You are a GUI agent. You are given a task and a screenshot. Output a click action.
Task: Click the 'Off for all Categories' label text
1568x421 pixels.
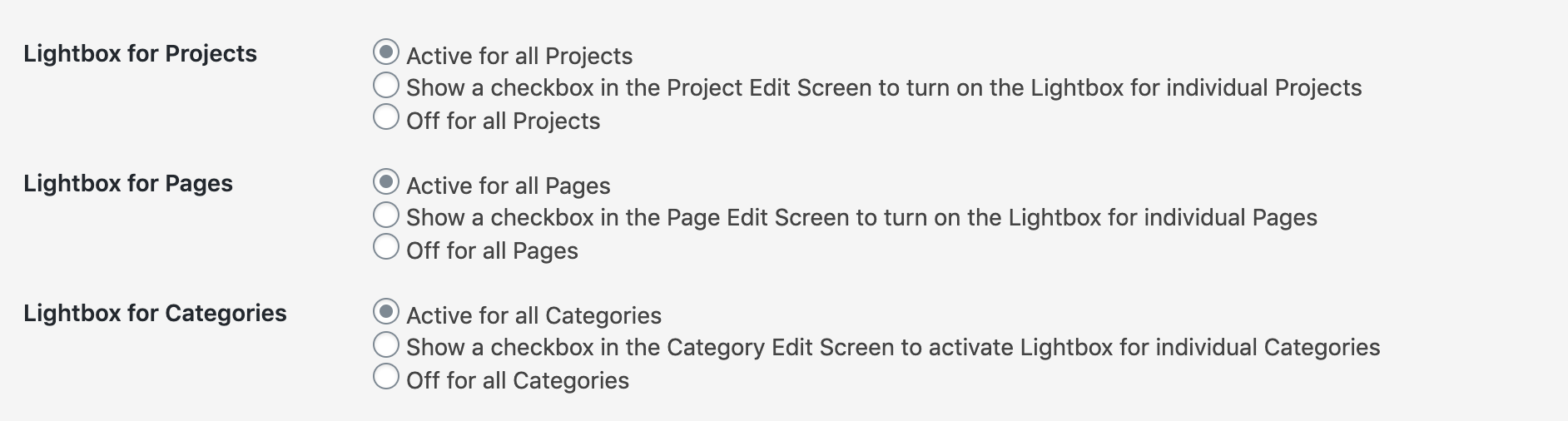(517, 381)
